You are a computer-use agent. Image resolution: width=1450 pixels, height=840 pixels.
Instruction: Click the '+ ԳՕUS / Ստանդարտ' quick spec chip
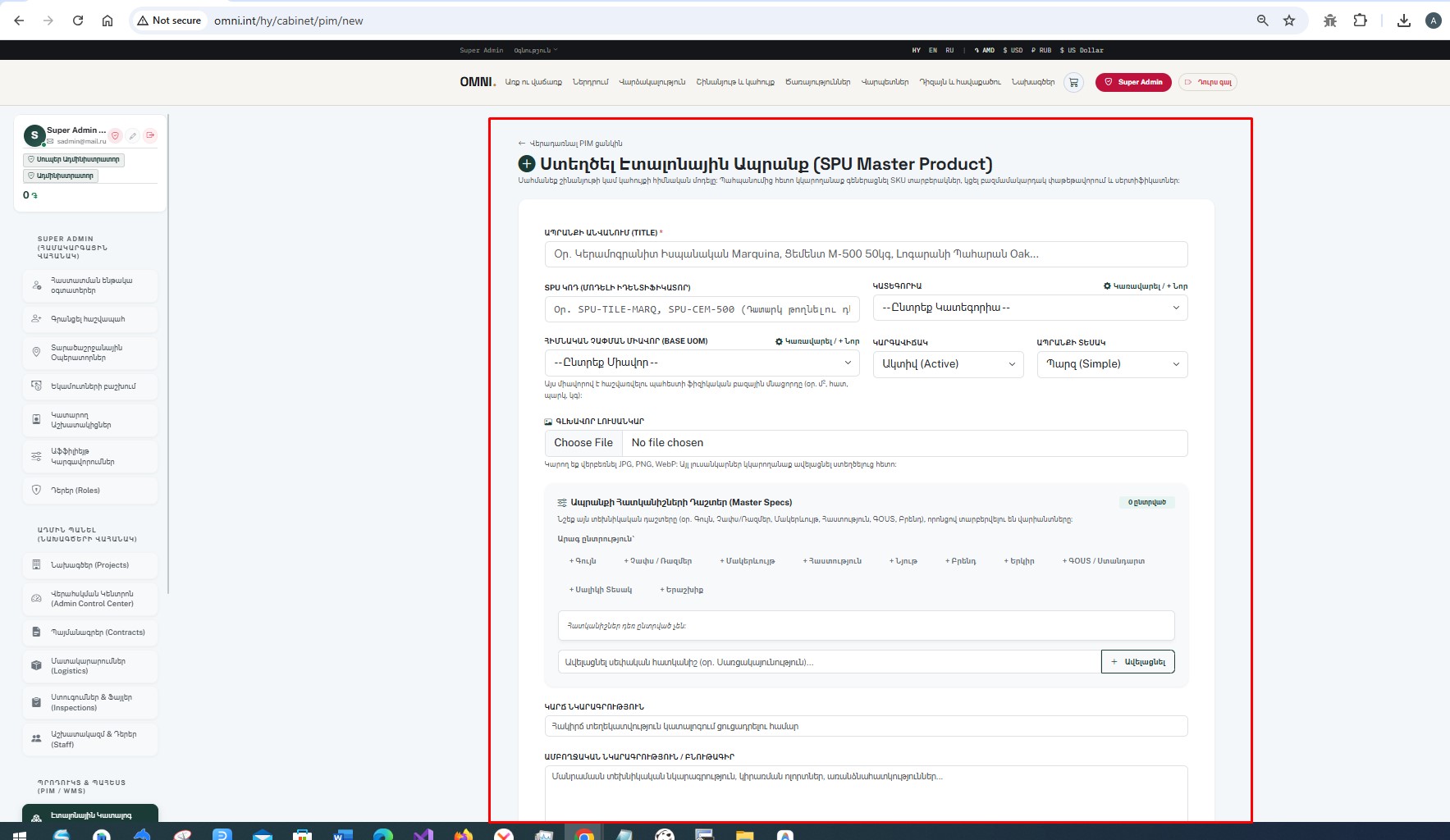tap(1104, 561)
